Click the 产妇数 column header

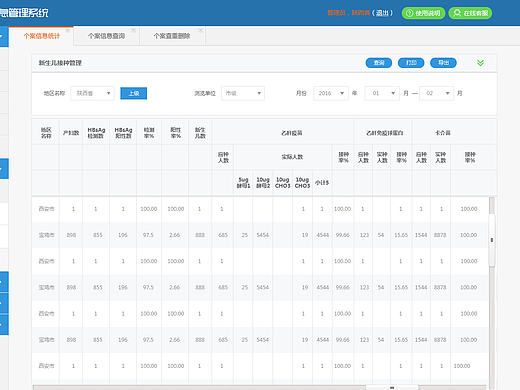tap(71, 133)
